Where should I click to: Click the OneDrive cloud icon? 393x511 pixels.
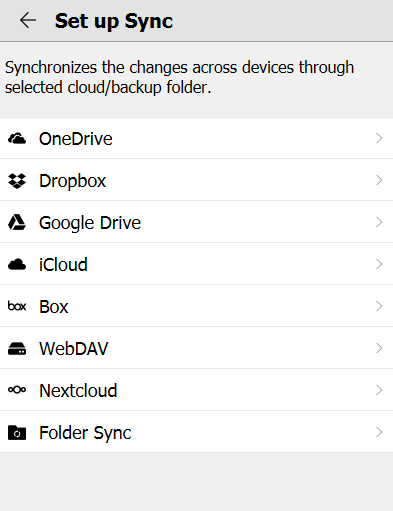[17, 138]
